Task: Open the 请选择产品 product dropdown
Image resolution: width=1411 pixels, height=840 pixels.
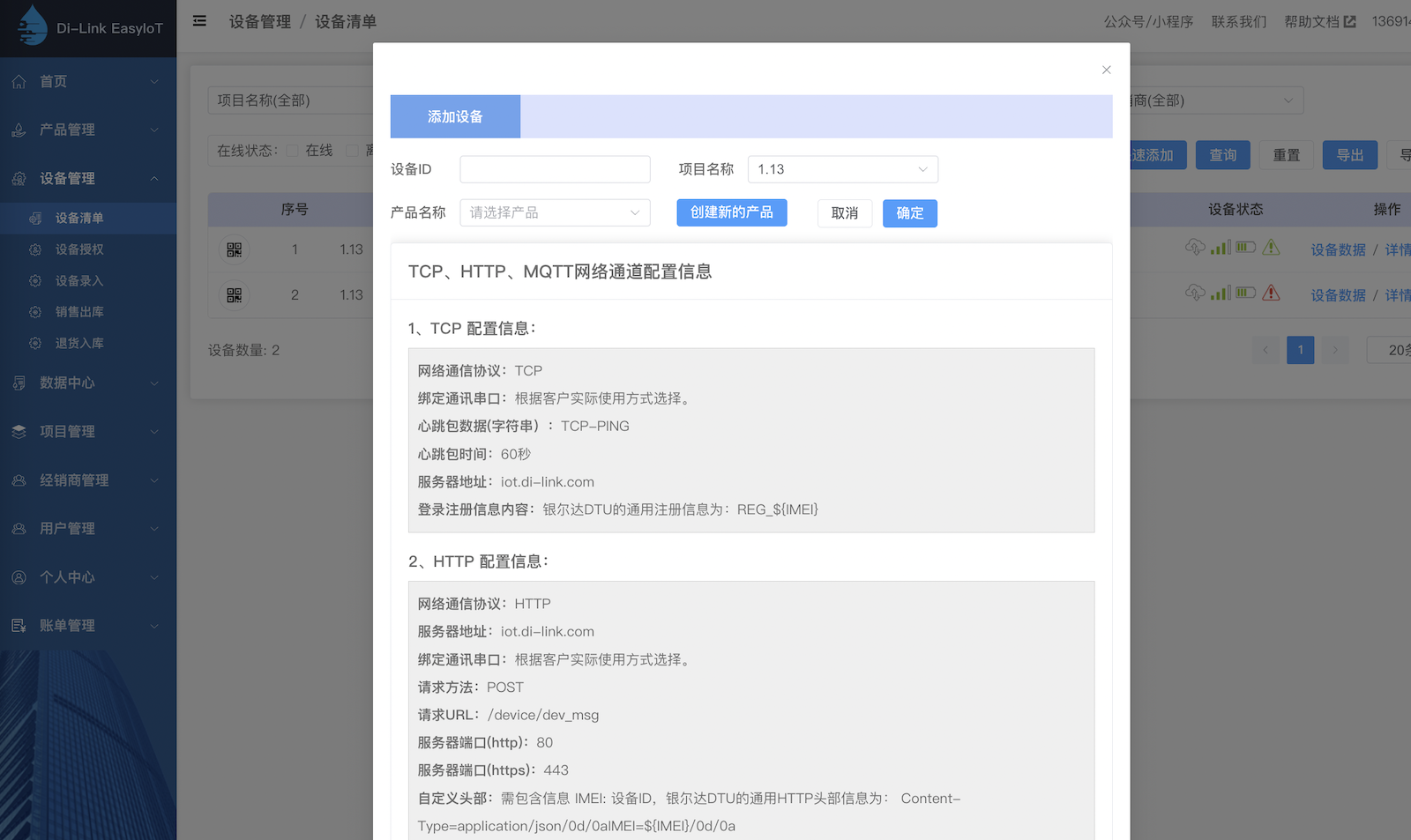Action: [x=555, y=212]
